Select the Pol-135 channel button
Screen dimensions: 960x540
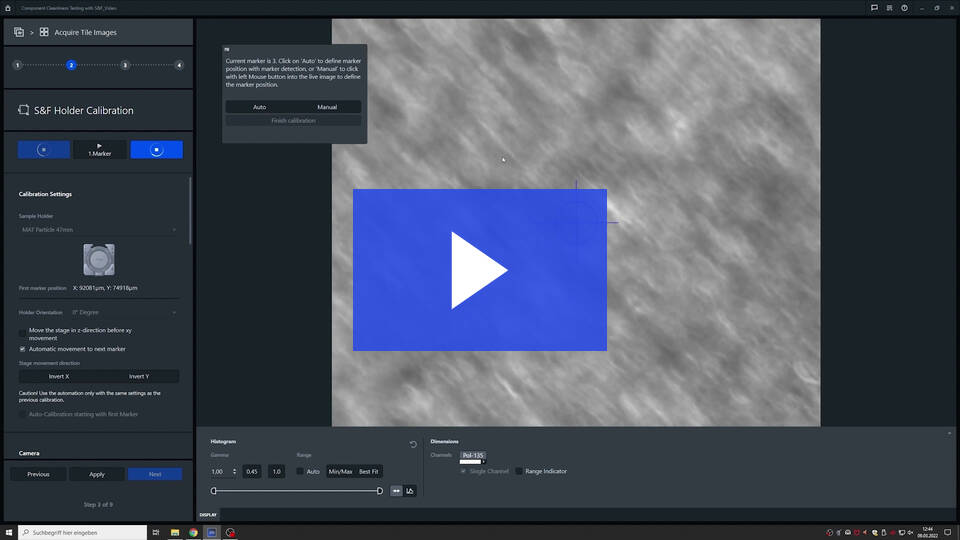click(473, 456)
